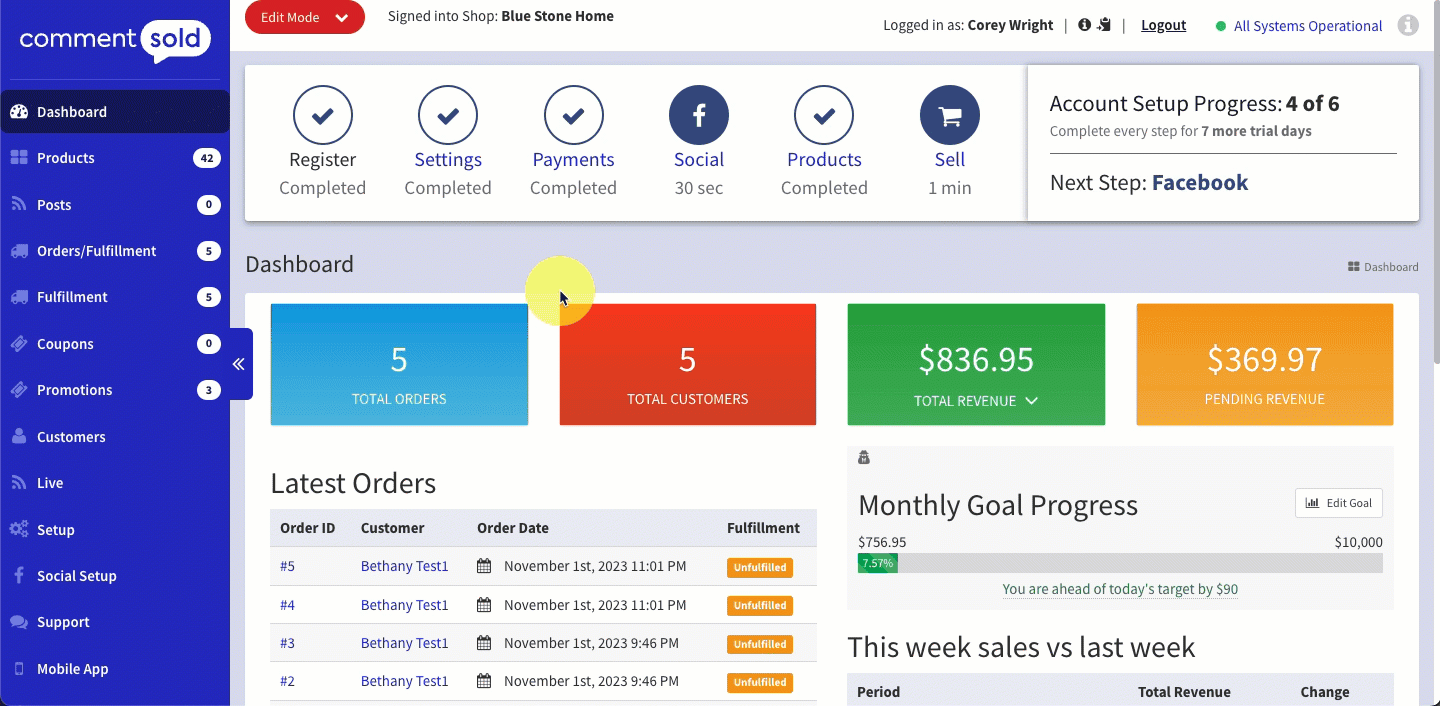
Task: Collapse the sidebar with double-chevron arrow
Action: coord(239,364)
